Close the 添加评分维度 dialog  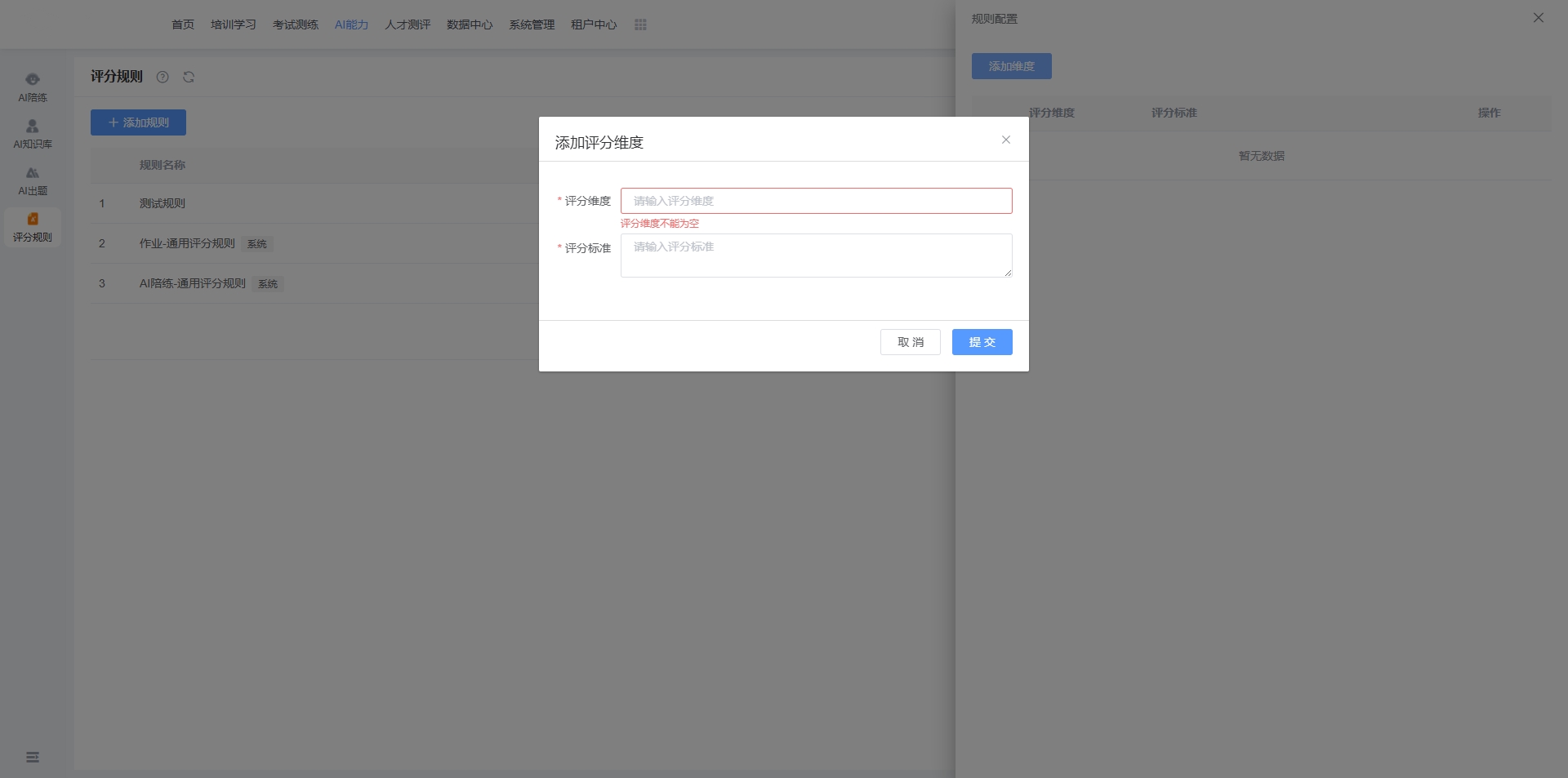[1006, 140]
